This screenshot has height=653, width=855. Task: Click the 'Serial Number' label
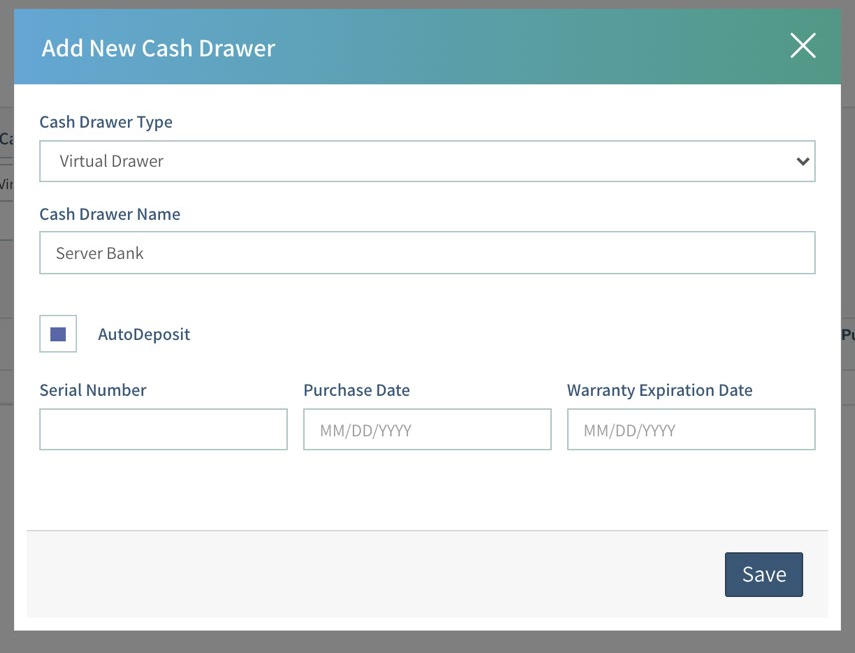click(x=93, y=390)
